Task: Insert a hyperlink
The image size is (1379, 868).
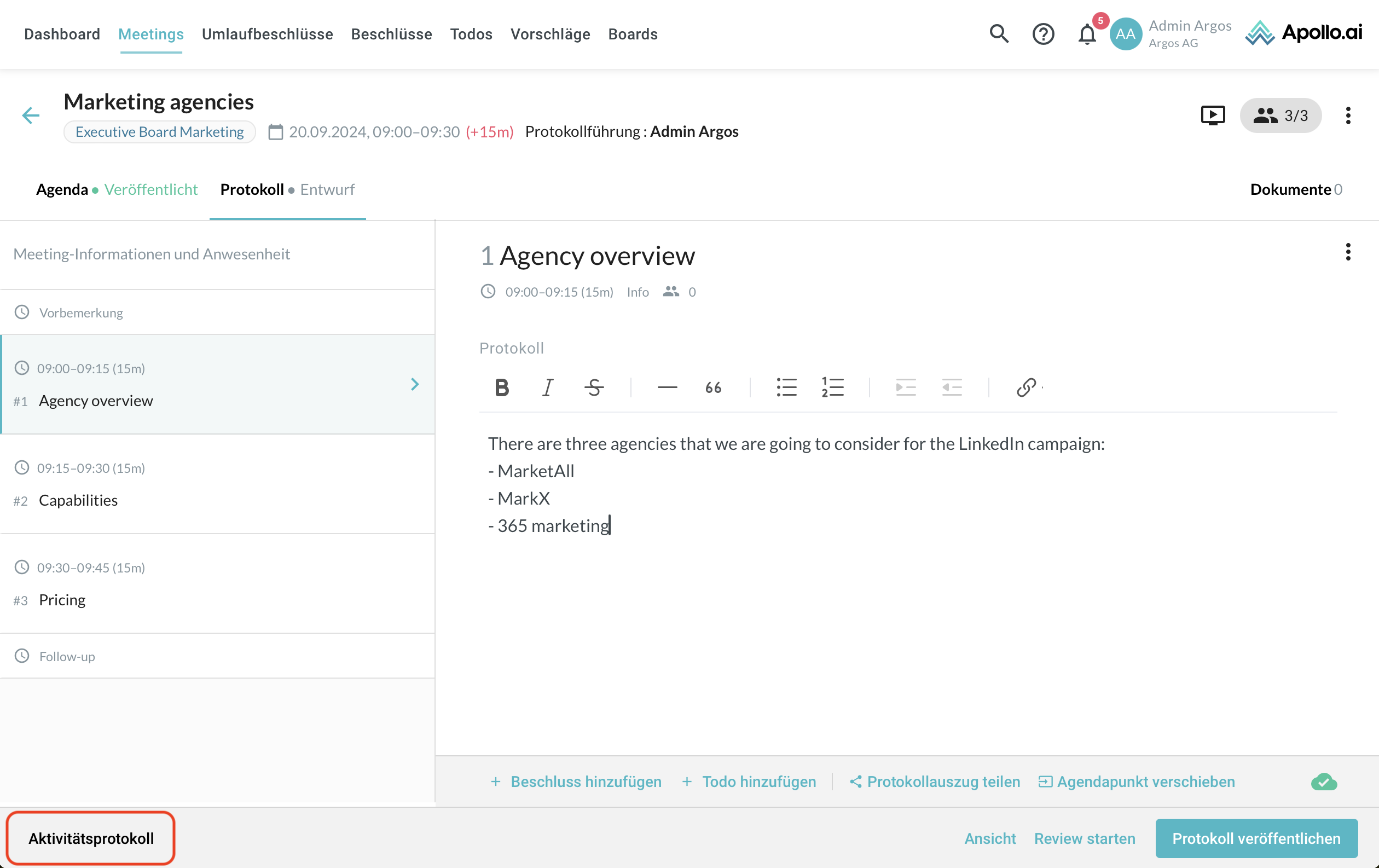Action: click(1025, 387)
